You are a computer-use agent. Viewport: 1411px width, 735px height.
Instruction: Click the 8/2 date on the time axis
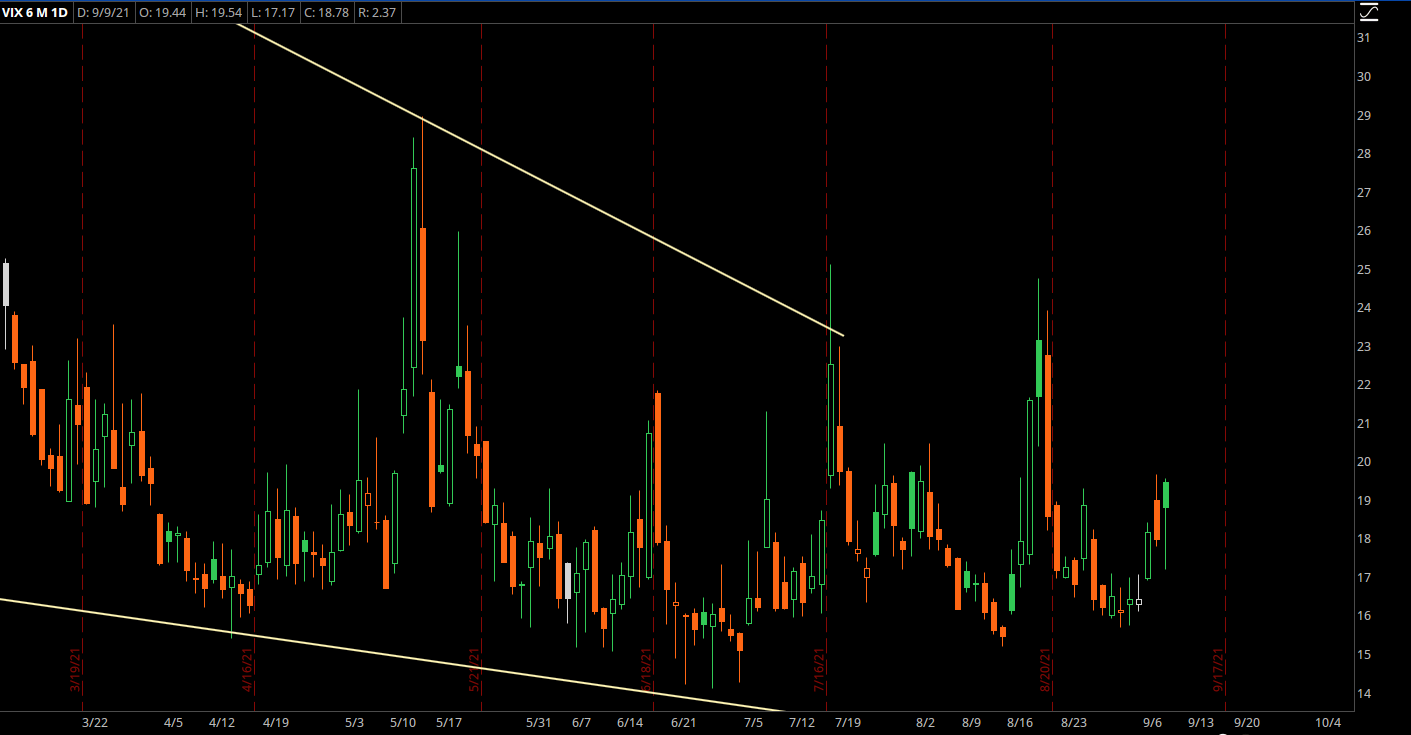click(925, 722)
